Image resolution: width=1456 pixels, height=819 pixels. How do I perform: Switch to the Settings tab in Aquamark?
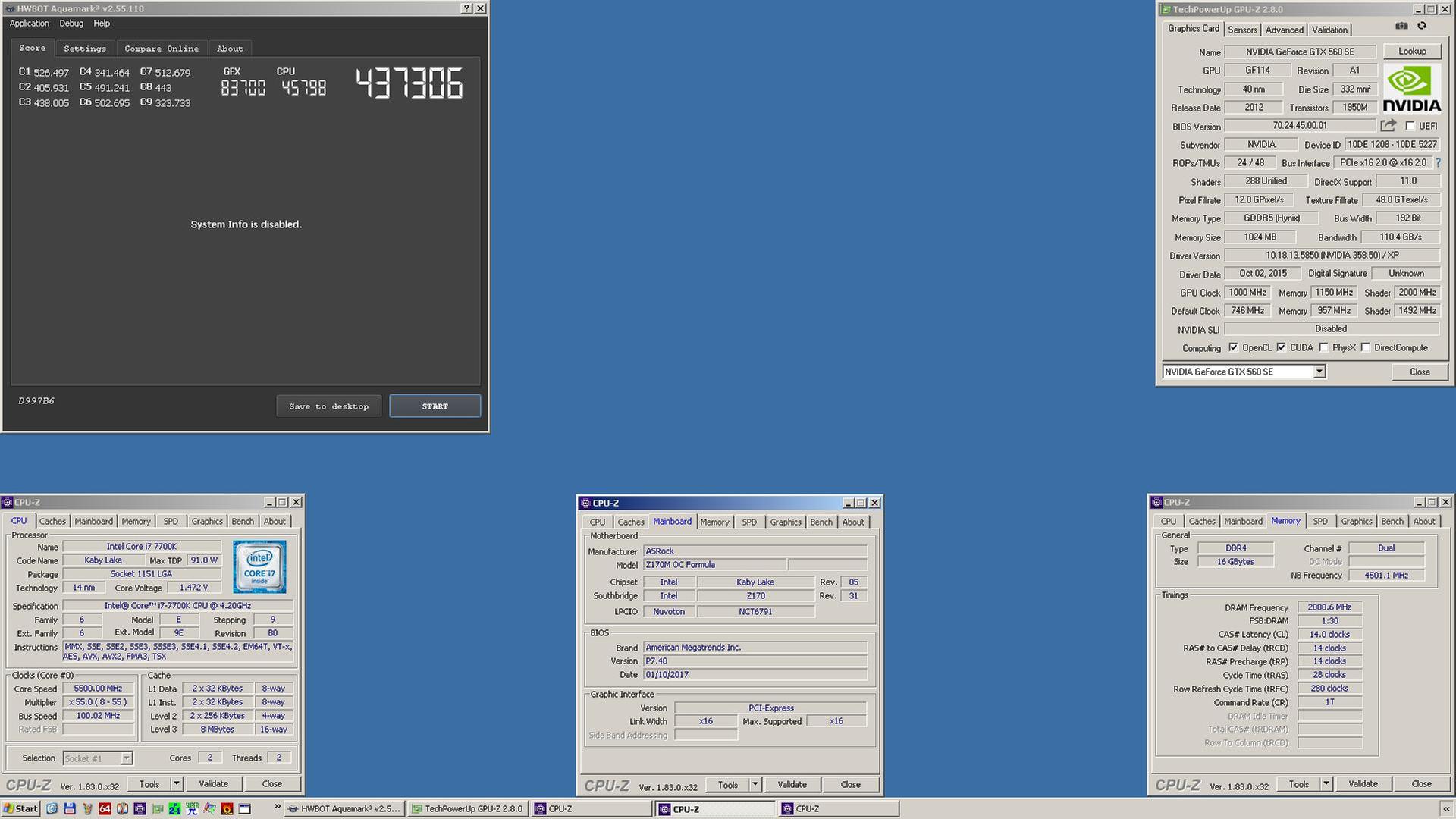(x=85, y=49)
